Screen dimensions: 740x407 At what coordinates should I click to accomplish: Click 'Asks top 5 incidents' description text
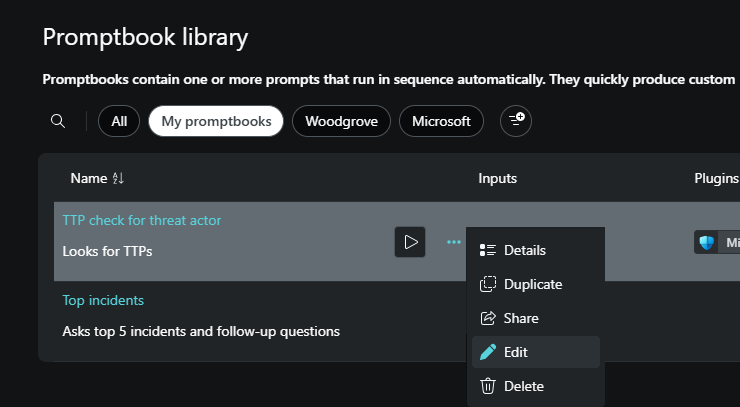point(201,331)
